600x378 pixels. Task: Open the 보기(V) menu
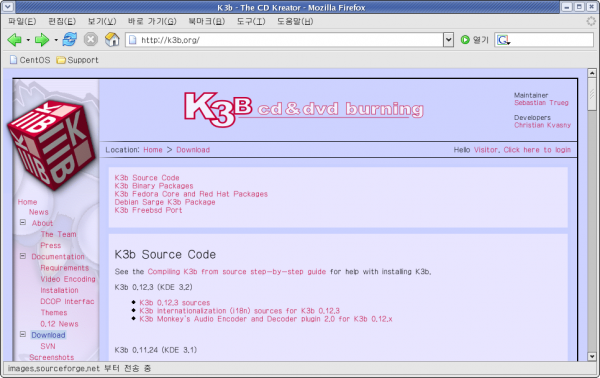point(102,21)
